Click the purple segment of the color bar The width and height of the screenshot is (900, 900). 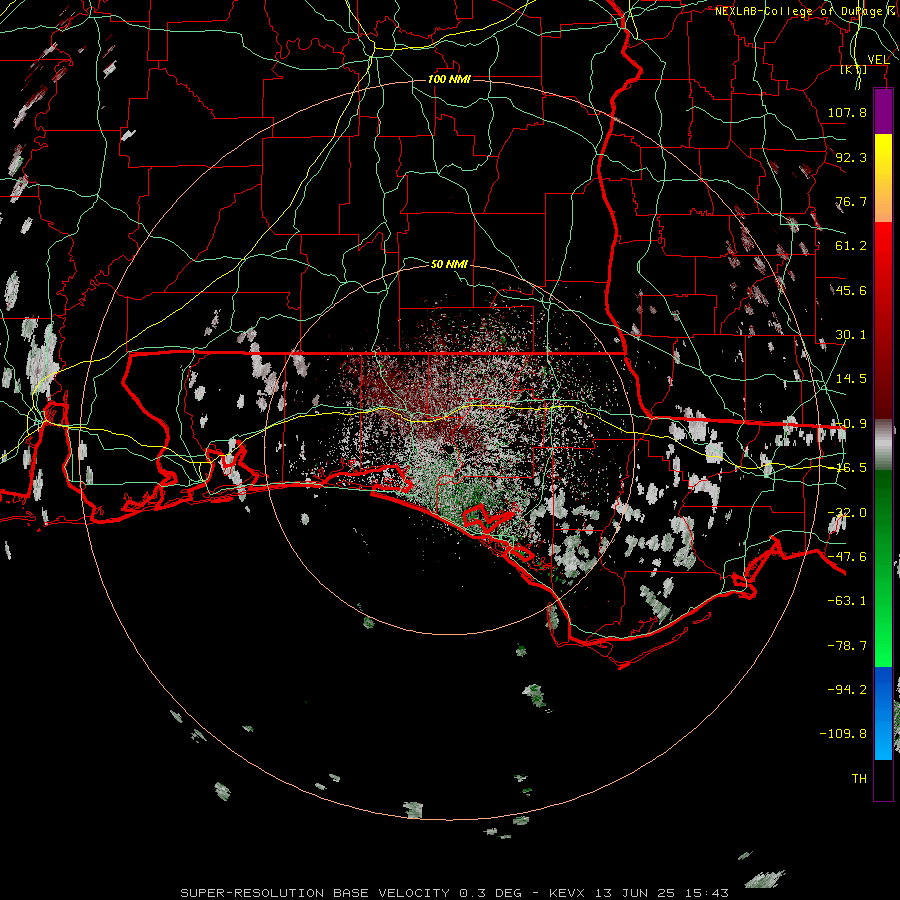pos(883,111)
